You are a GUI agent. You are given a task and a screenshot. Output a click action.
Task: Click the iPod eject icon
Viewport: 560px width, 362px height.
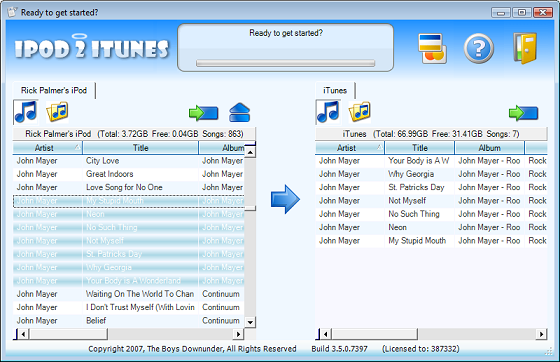(239, 112)
